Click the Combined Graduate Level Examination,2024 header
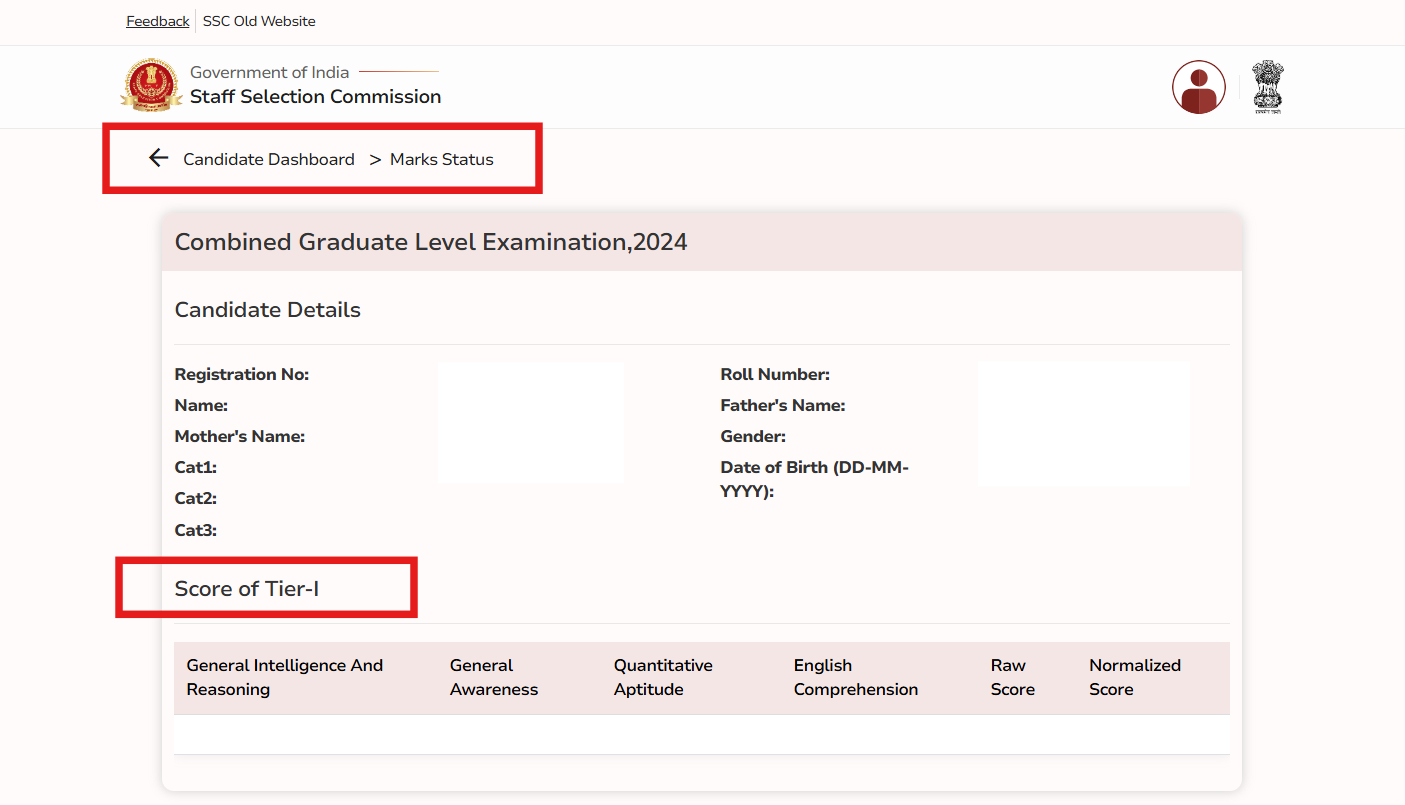This screenshot has height=805, width=1405. tap(430, 242)
